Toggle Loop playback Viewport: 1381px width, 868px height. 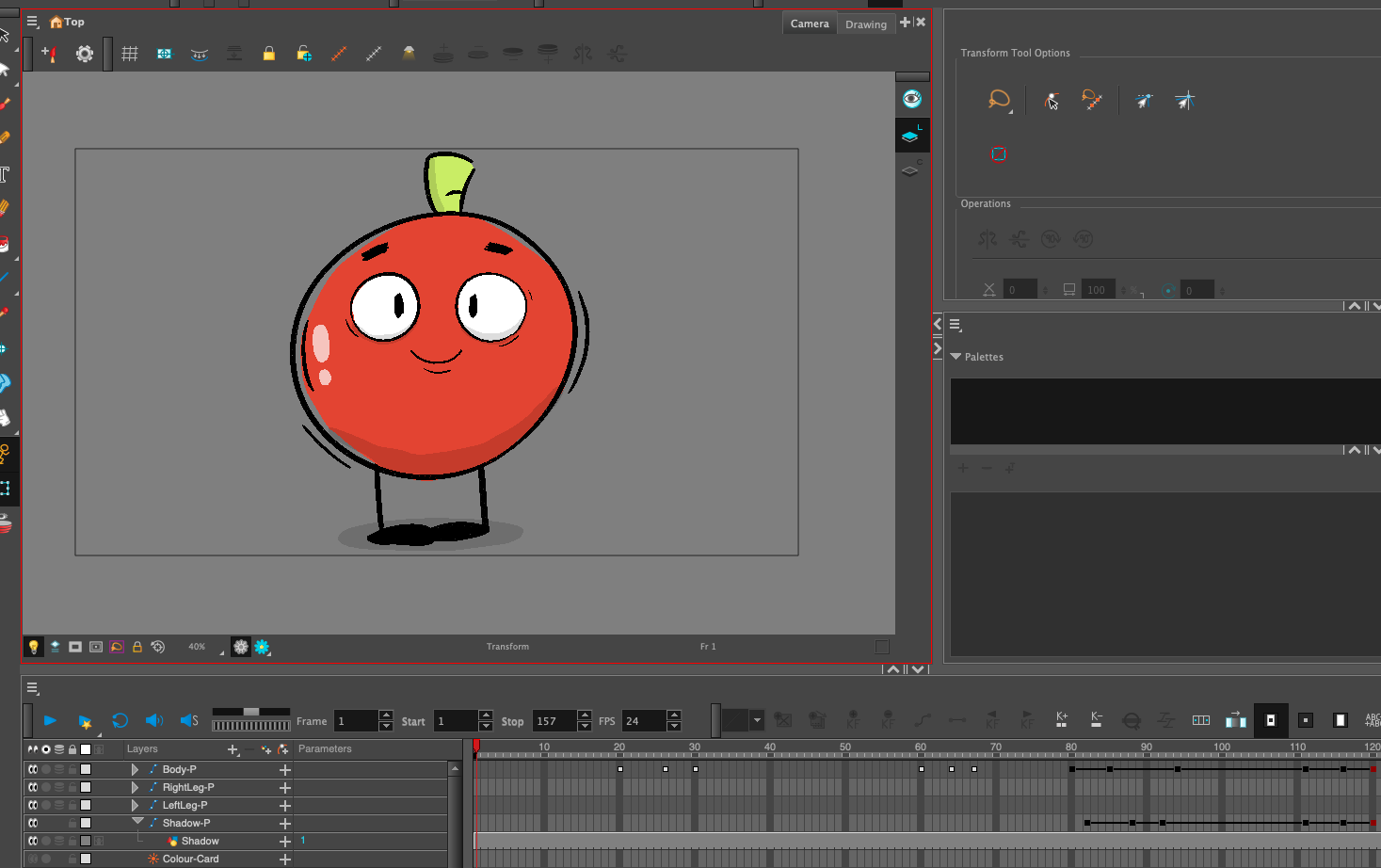[120, 720]
